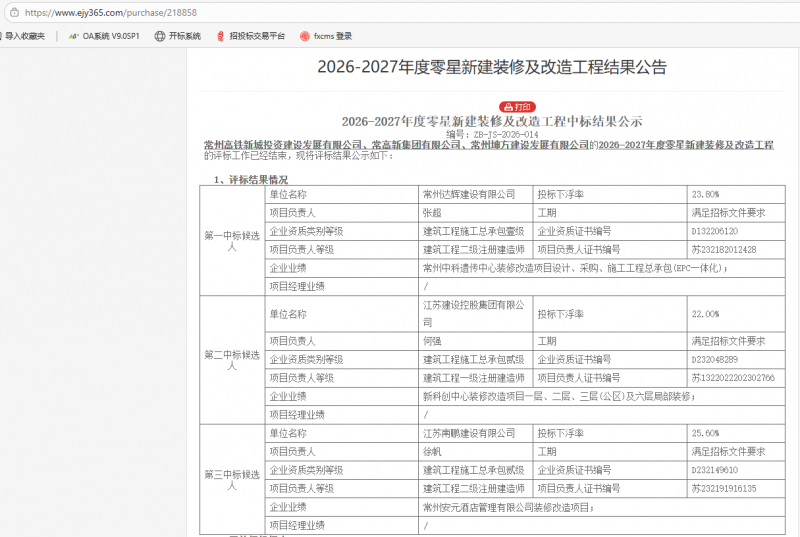Open the OA系统 V9.0SP1 bookmark
This screenshot has height=537, width=800.
pyautogui.click(x=104, y=36)
